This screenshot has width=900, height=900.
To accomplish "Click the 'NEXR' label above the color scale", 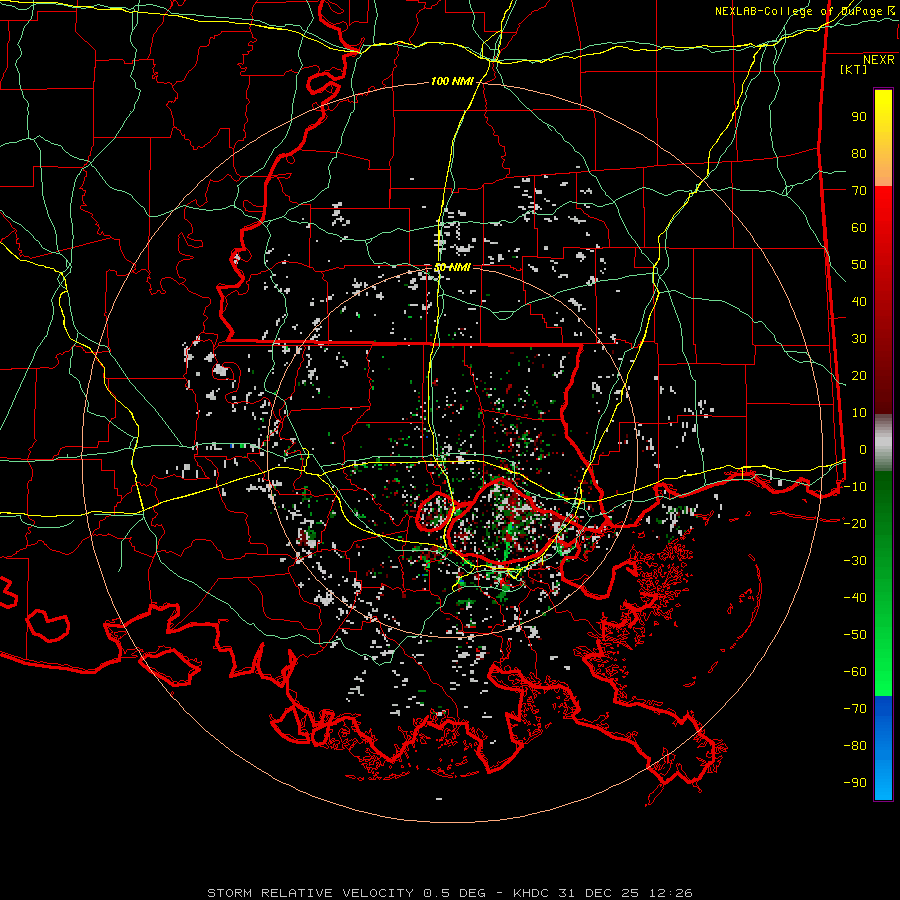I will 879,60.
